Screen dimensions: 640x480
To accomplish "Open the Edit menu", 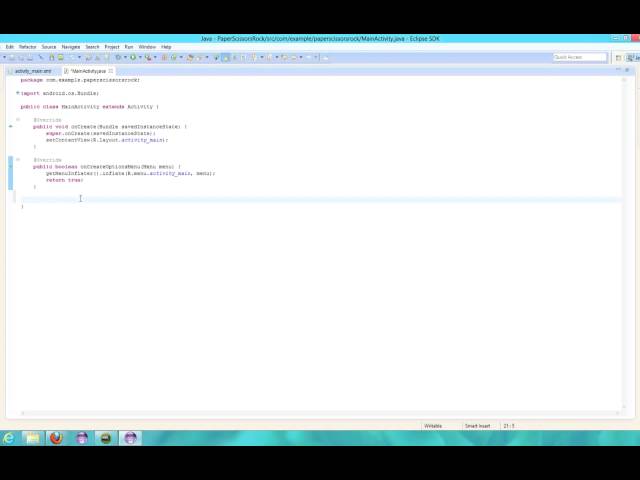I will click(x=10, y=47).
